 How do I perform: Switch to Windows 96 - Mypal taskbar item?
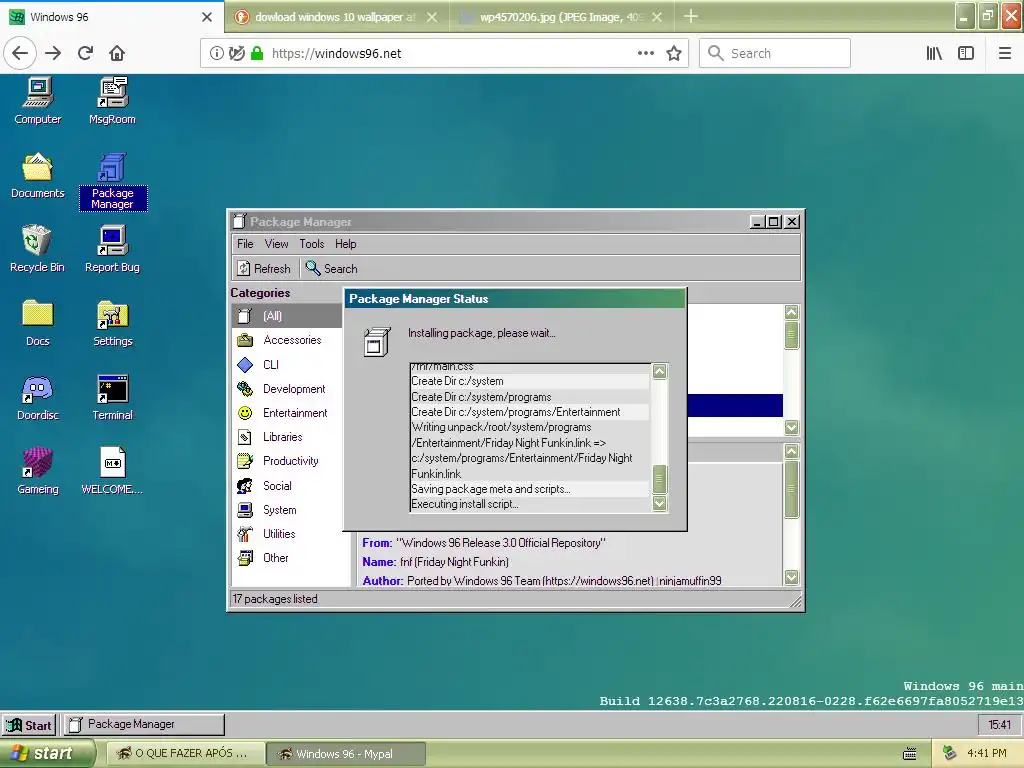(346, 754)
